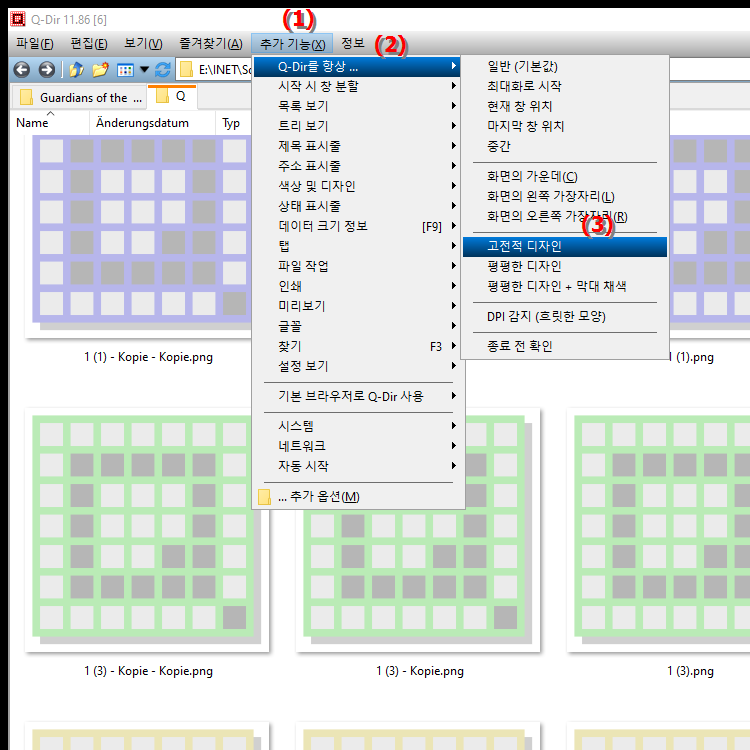This screenshot has height=750, width=750.
Task: Open the 네트워크 submenu entry
Action: 357,446
